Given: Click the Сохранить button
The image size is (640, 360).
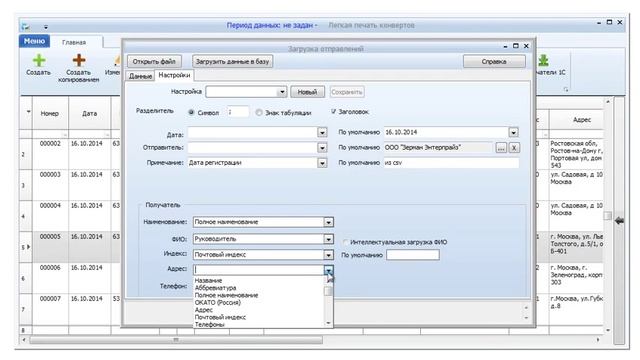Looking at the screenshot, I should tap(347, 92).
